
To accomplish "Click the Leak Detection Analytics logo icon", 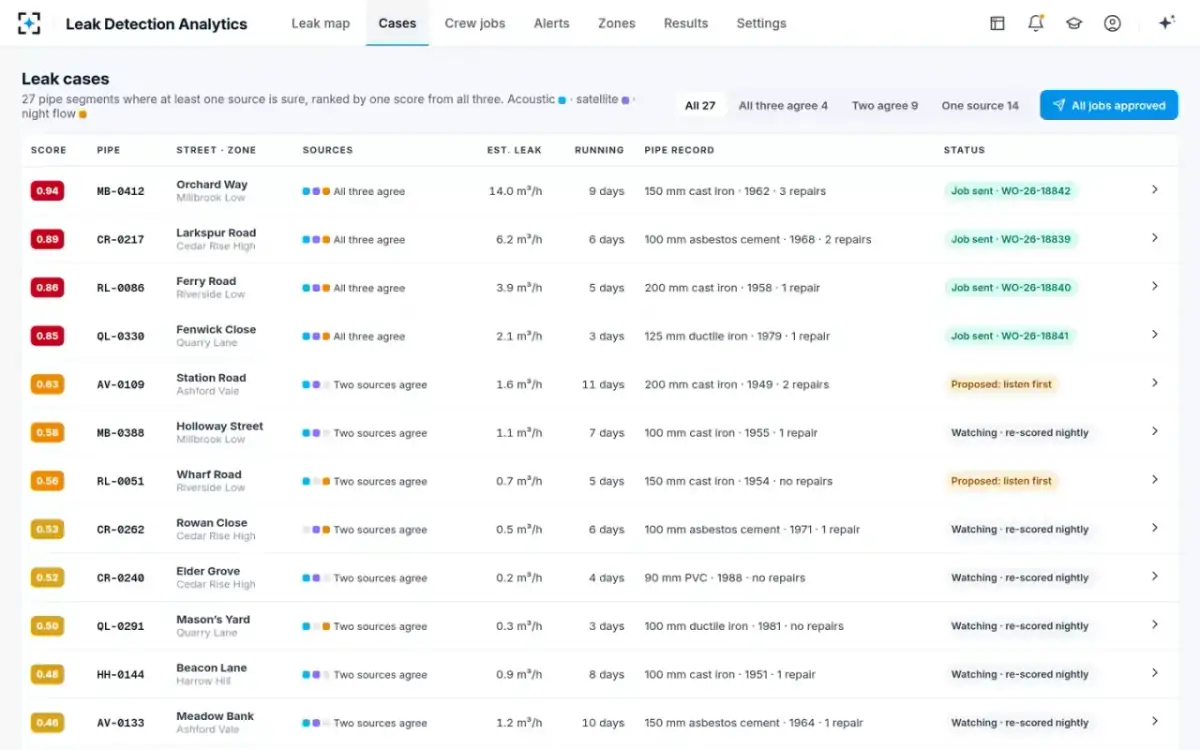I will (29, 23).
